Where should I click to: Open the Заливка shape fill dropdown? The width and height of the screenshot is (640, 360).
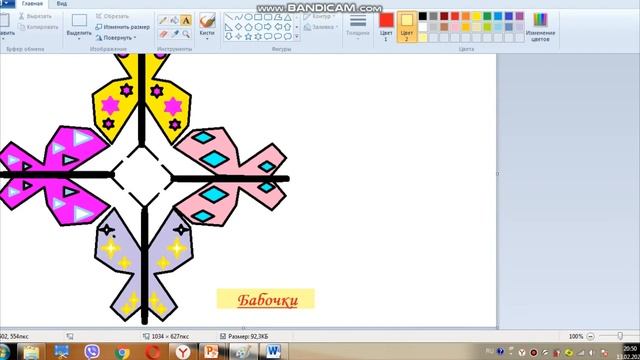point(321,27)
